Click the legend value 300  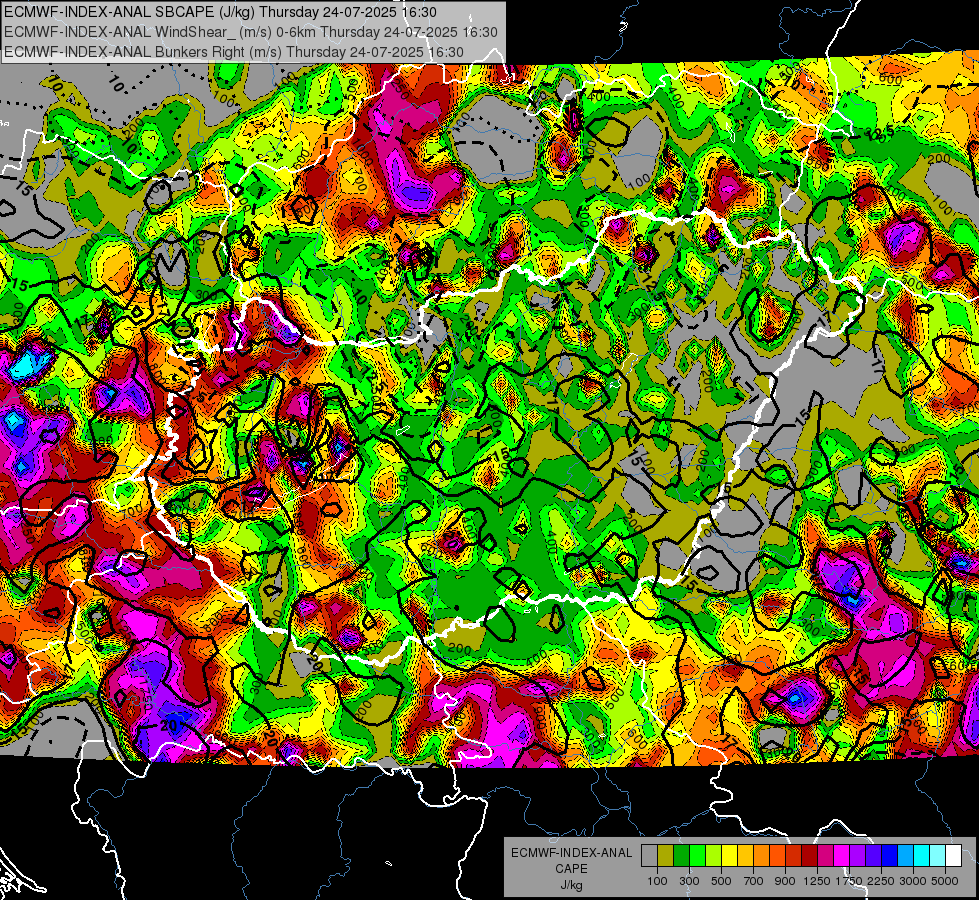[689, 881]
